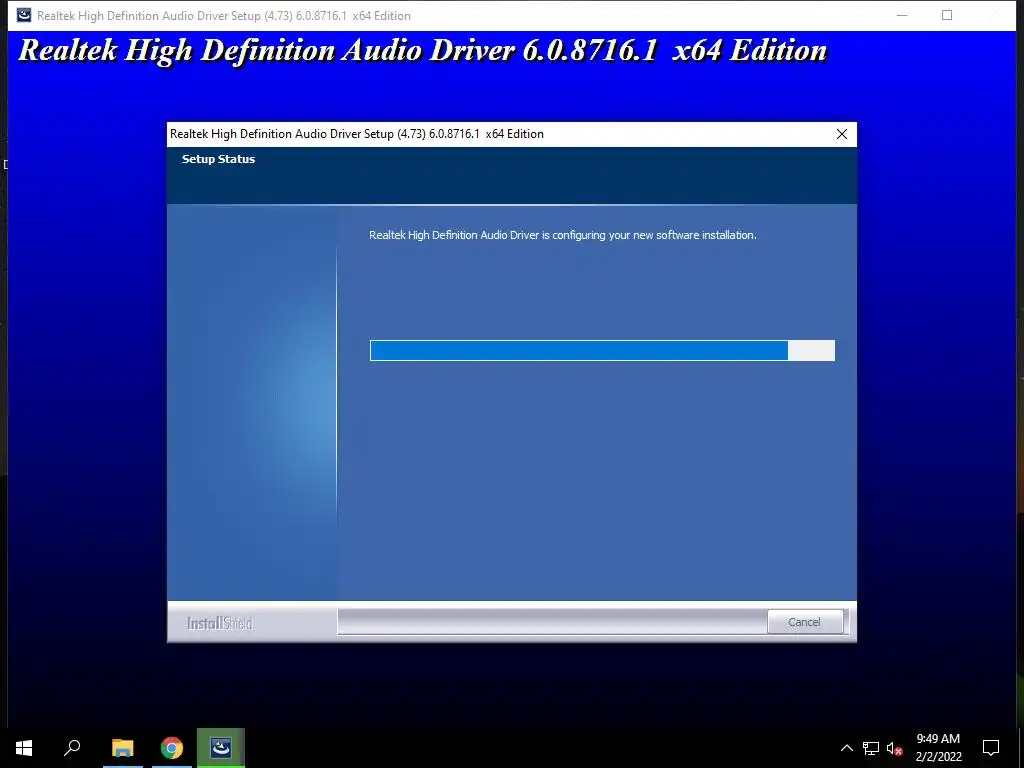The height and width of the screenshot is (768, 1024).
Task: Open clock showing 9:49 AM
Action: coord(938,748)
